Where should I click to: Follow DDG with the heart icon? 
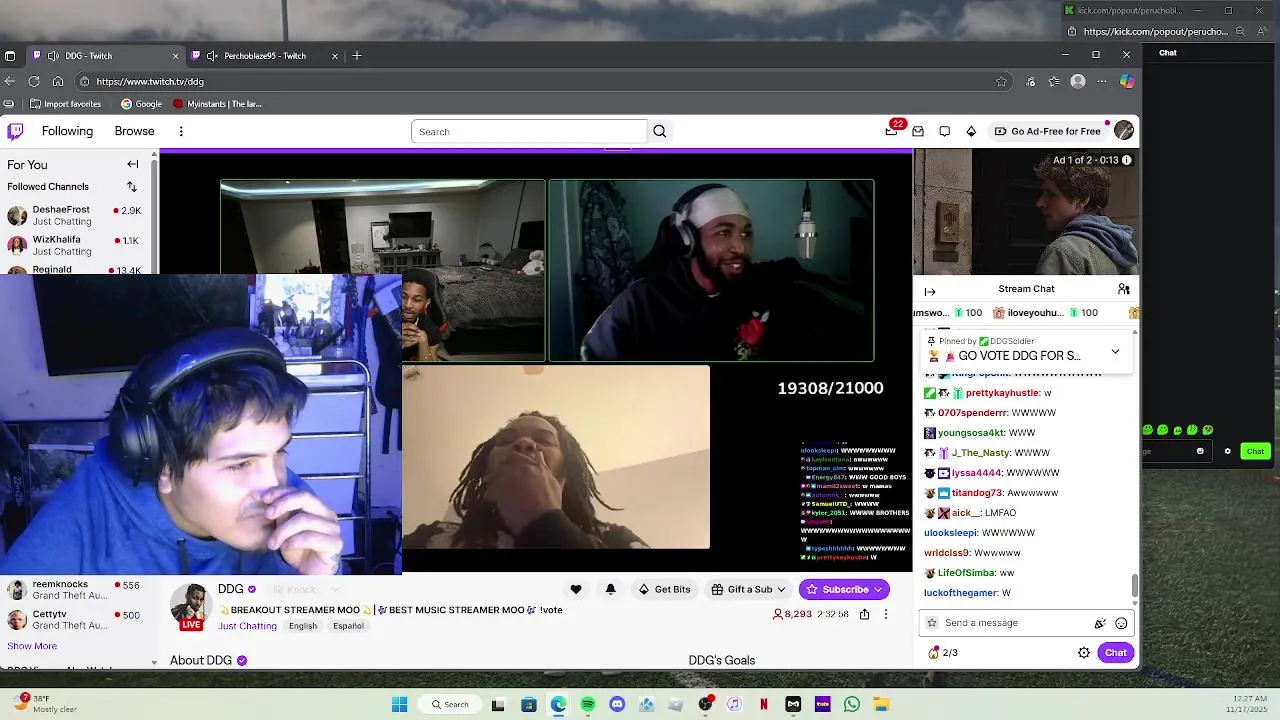(x=576, y=589)
